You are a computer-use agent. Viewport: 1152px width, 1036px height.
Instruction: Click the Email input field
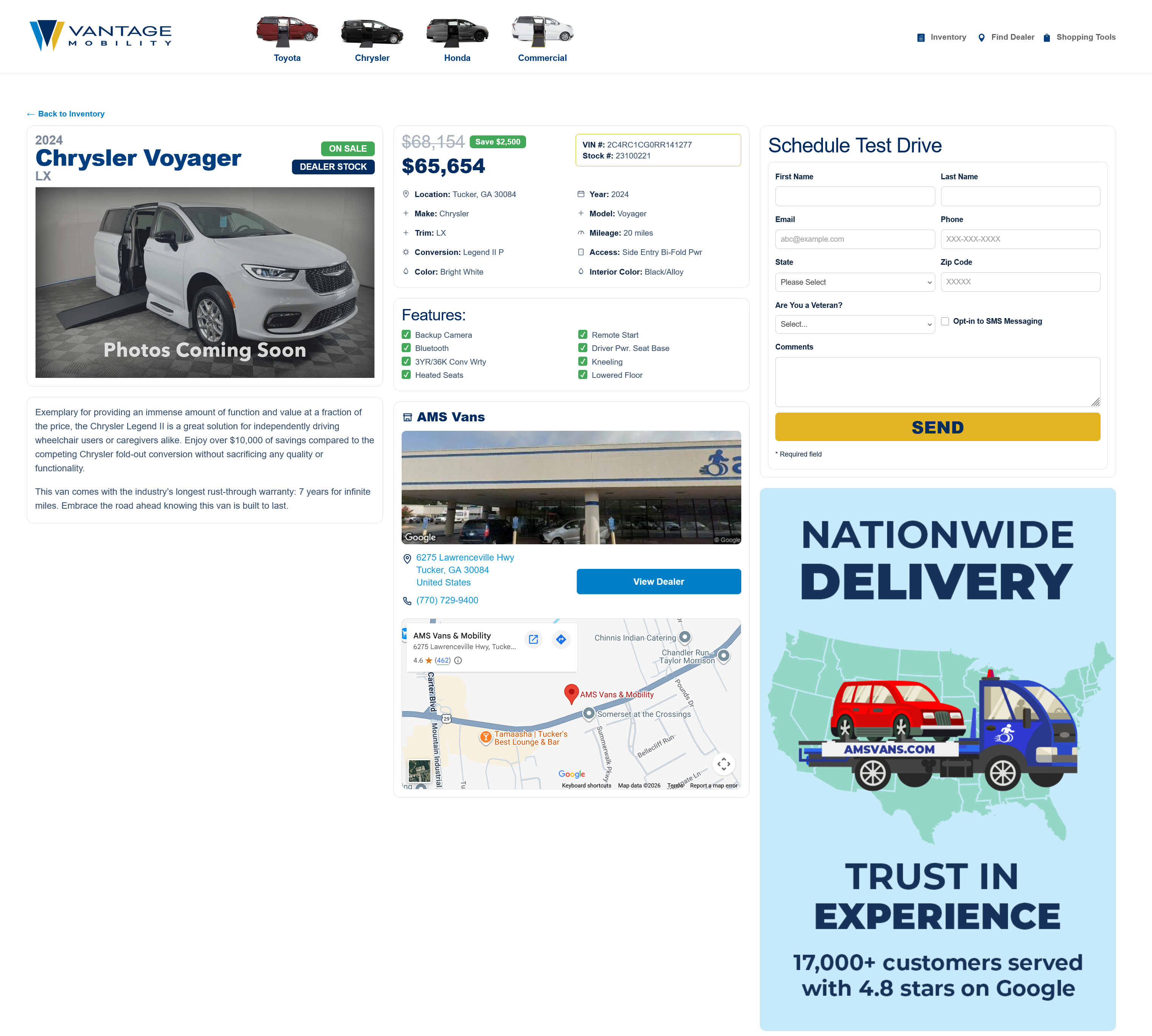pyautogui.click(x=854, y=239)
